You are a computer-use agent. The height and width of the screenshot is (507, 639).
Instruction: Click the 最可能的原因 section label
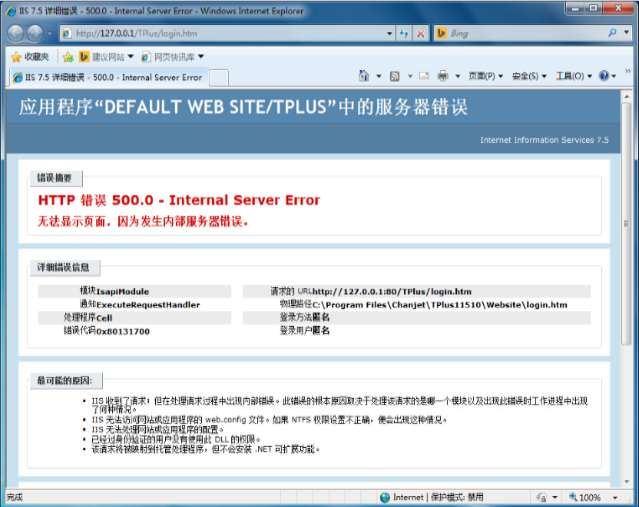pyautogui.click(x=64, y=380)
